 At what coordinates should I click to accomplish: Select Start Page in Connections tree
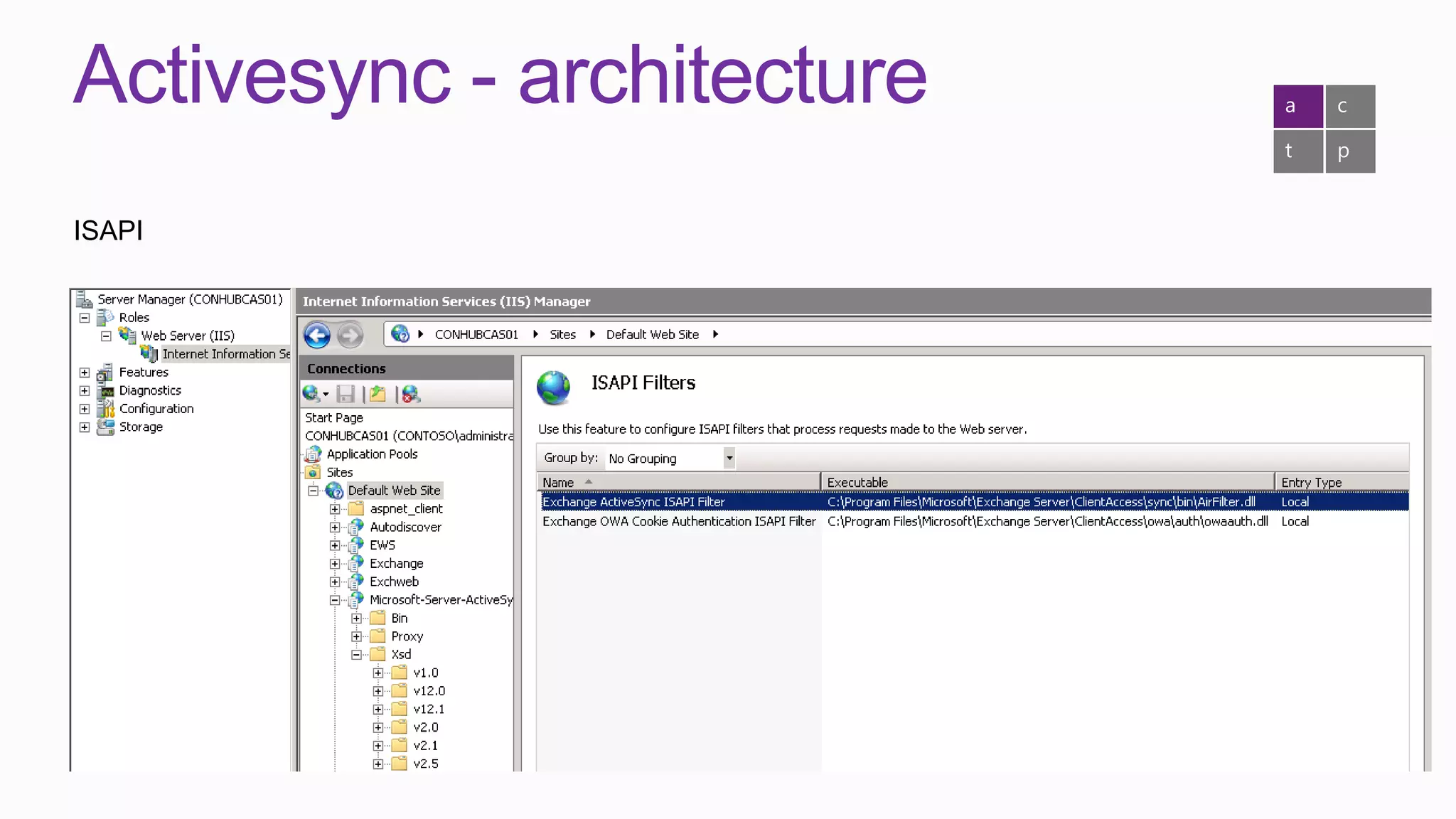tap(334, 417)
